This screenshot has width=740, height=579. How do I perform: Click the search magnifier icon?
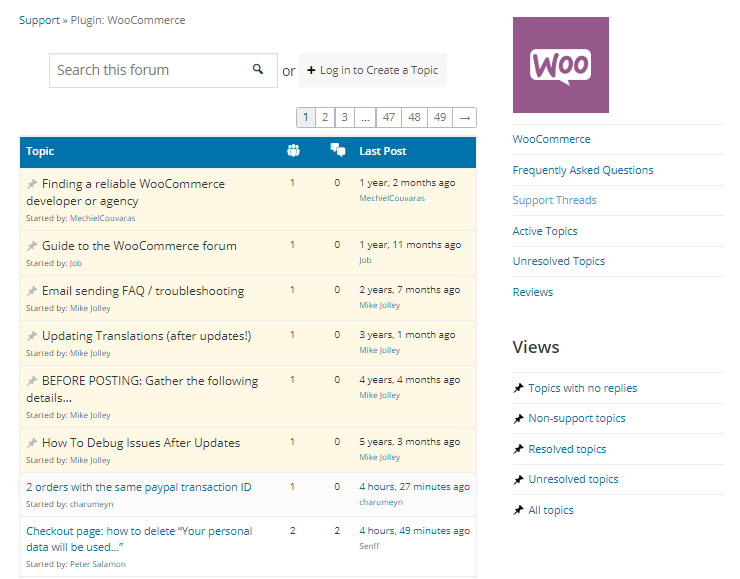click(258, 69)
